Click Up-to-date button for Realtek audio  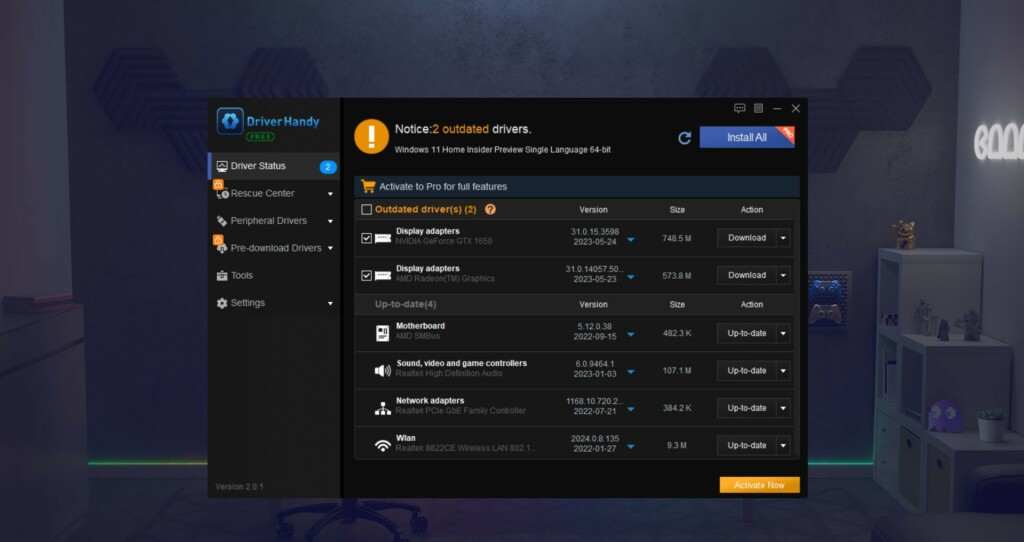pos(746,371)
